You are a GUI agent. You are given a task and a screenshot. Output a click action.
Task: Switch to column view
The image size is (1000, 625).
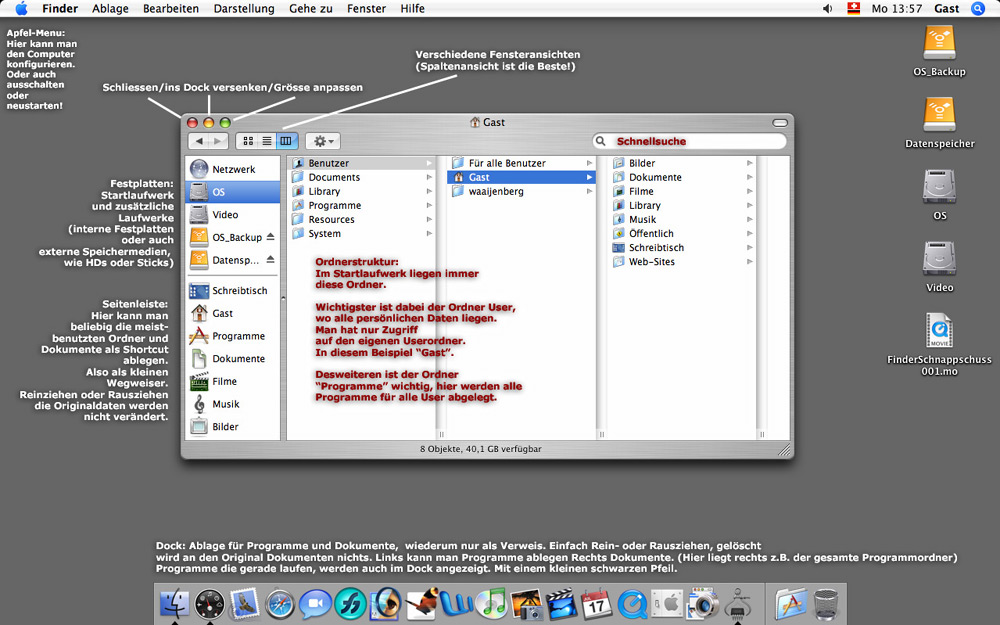pos(286,141)
